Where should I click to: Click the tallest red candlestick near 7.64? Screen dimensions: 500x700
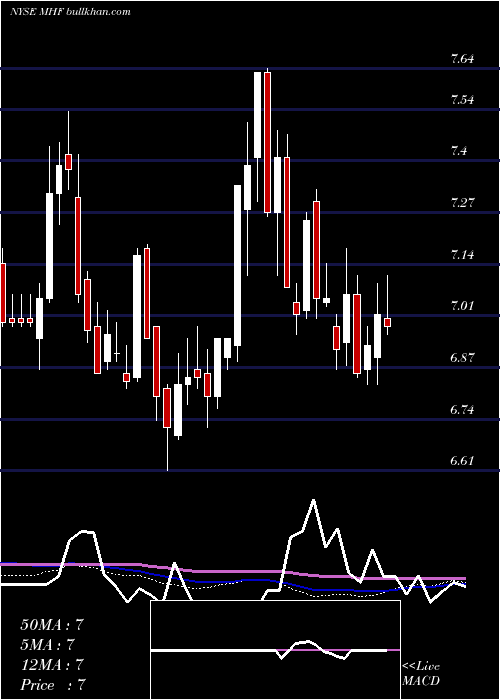pyautogui.click(x=267, y=142)
